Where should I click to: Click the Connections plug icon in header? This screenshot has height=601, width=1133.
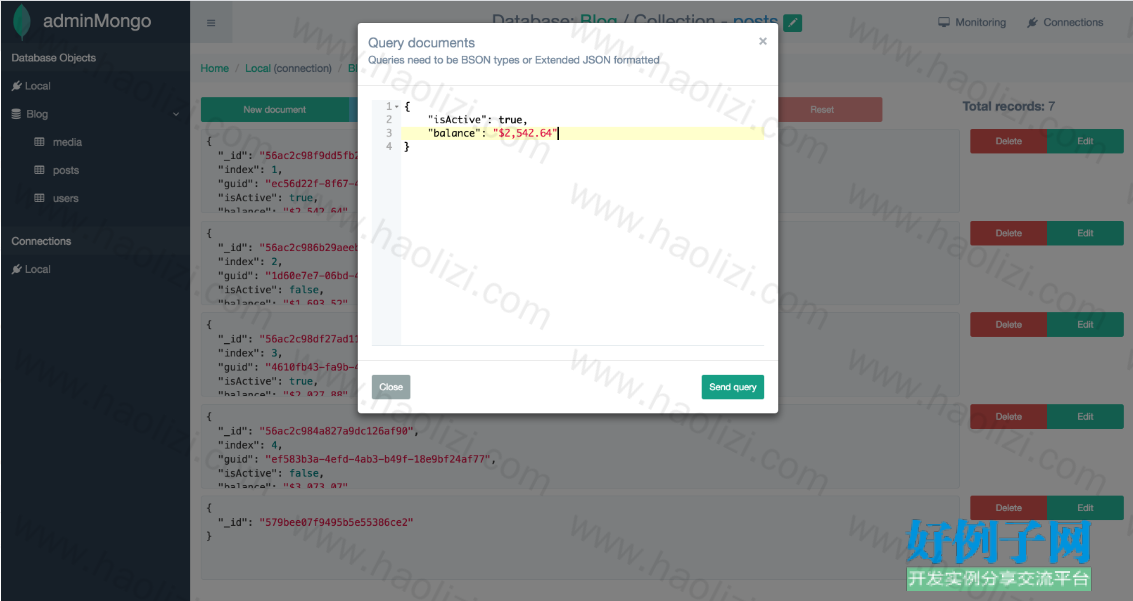pos(1033,22)
